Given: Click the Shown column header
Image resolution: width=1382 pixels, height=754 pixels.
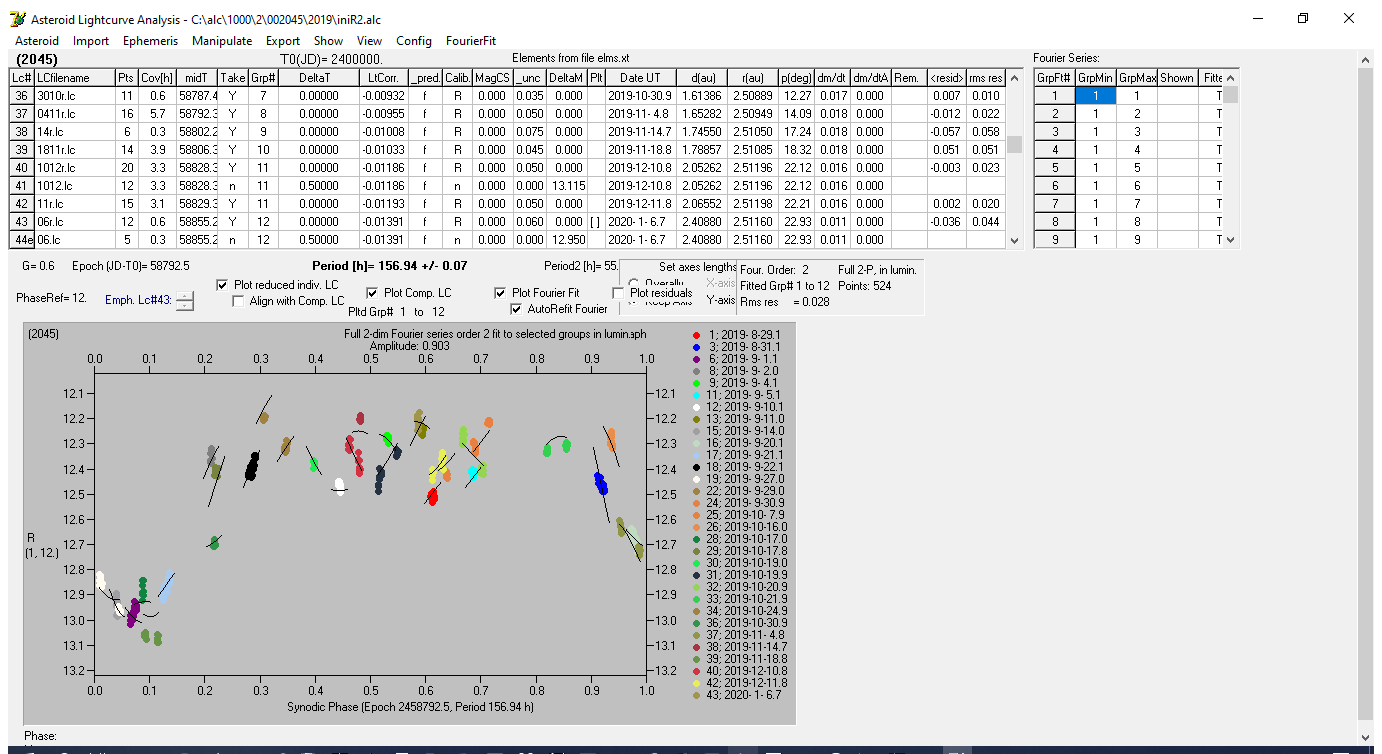Looking at the screenshot, I should 1178,78.
